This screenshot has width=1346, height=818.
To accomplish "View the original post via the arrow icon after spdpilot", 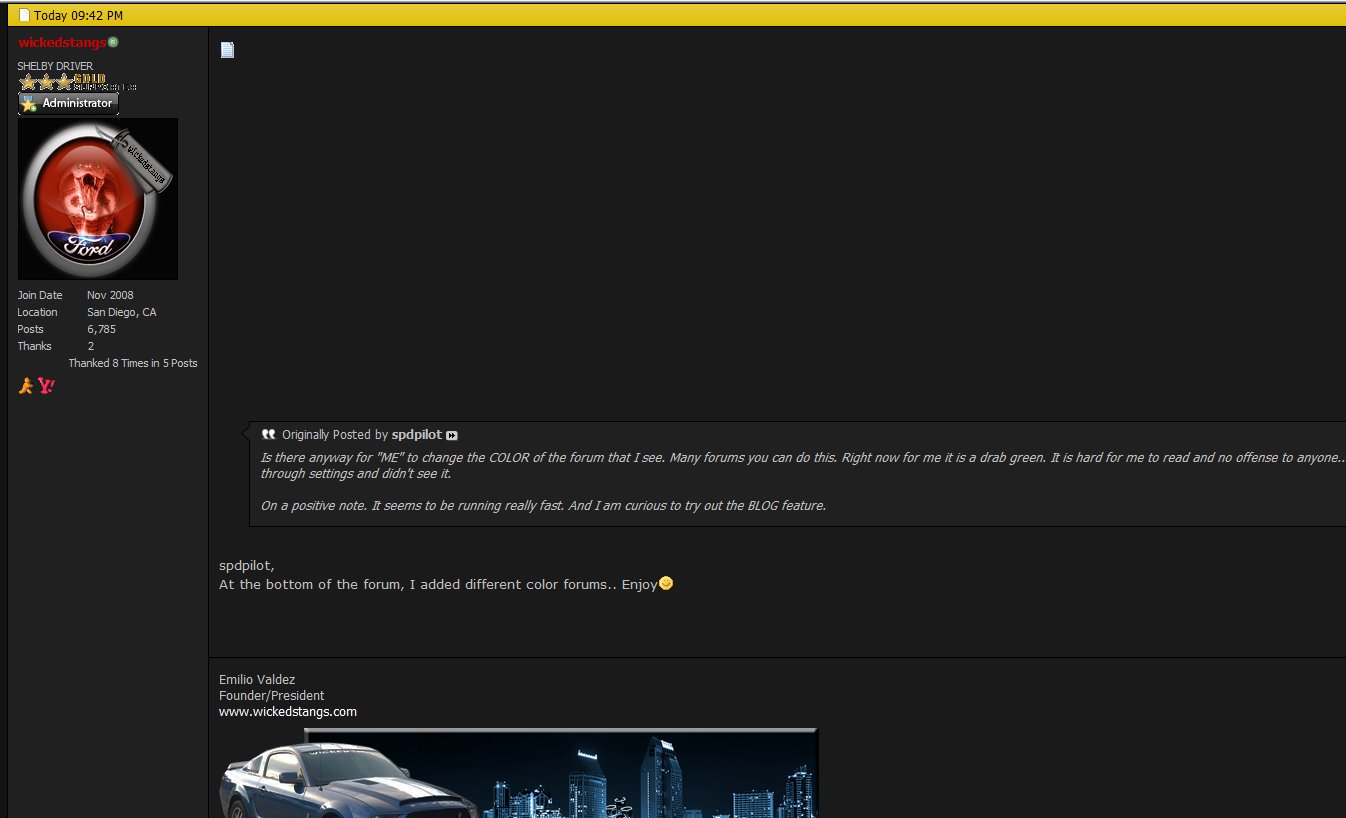I will point(452,436).
